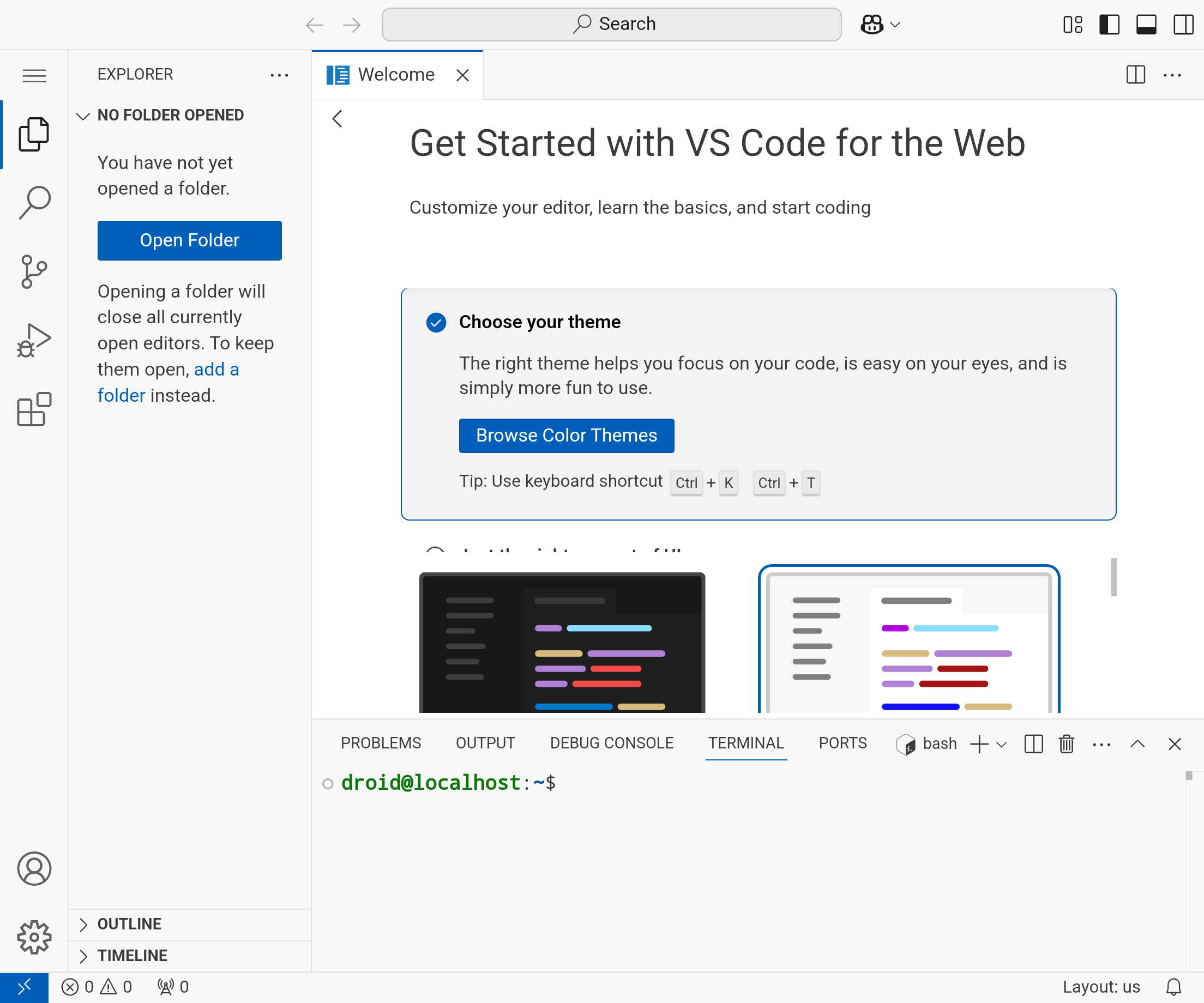Open the Source Control view
The image size is (1204, 1003).
click(x=34, y=271)
